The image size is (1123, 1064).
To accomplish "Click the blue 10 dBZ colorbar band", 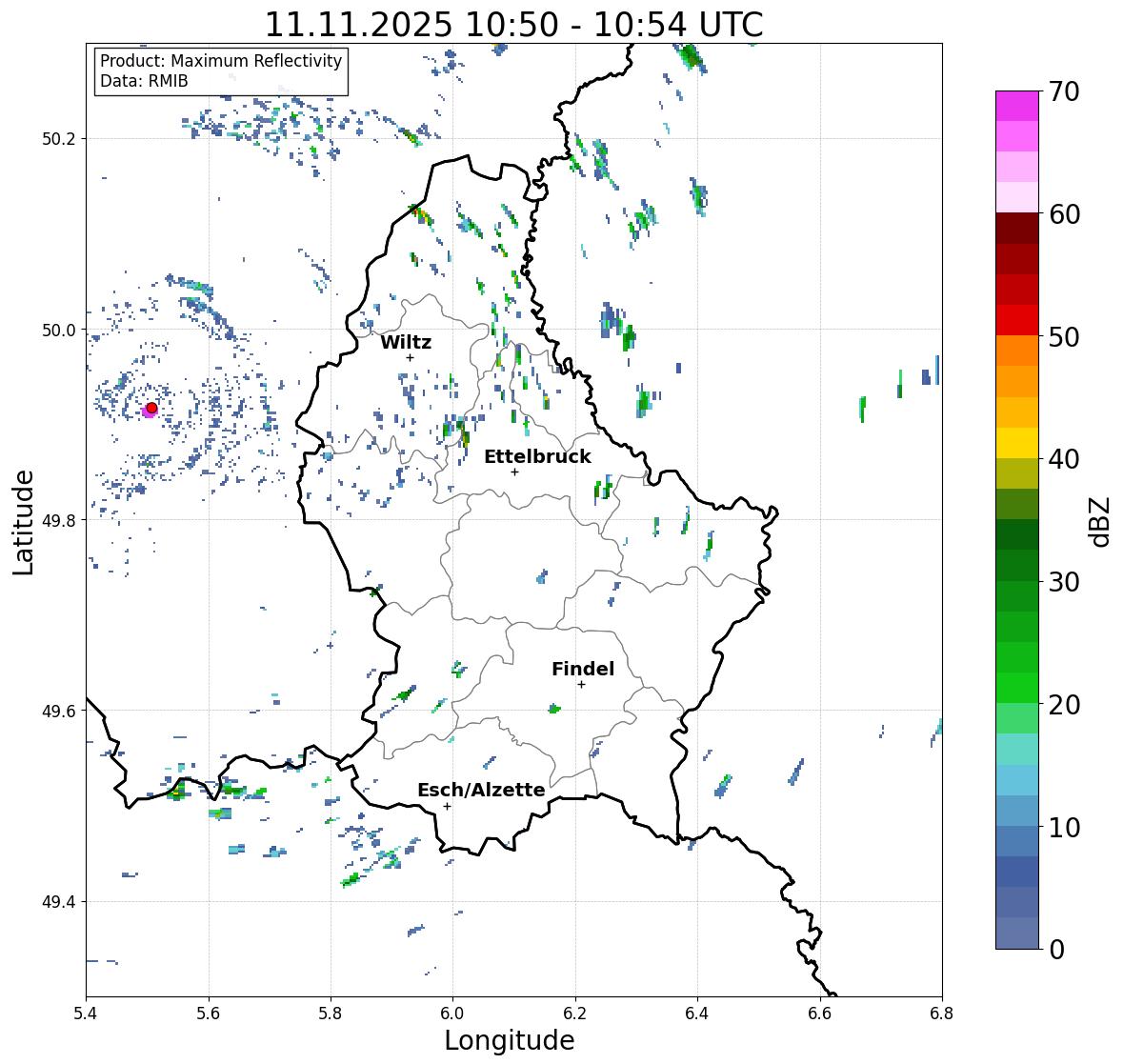I will pos(1017,810).
